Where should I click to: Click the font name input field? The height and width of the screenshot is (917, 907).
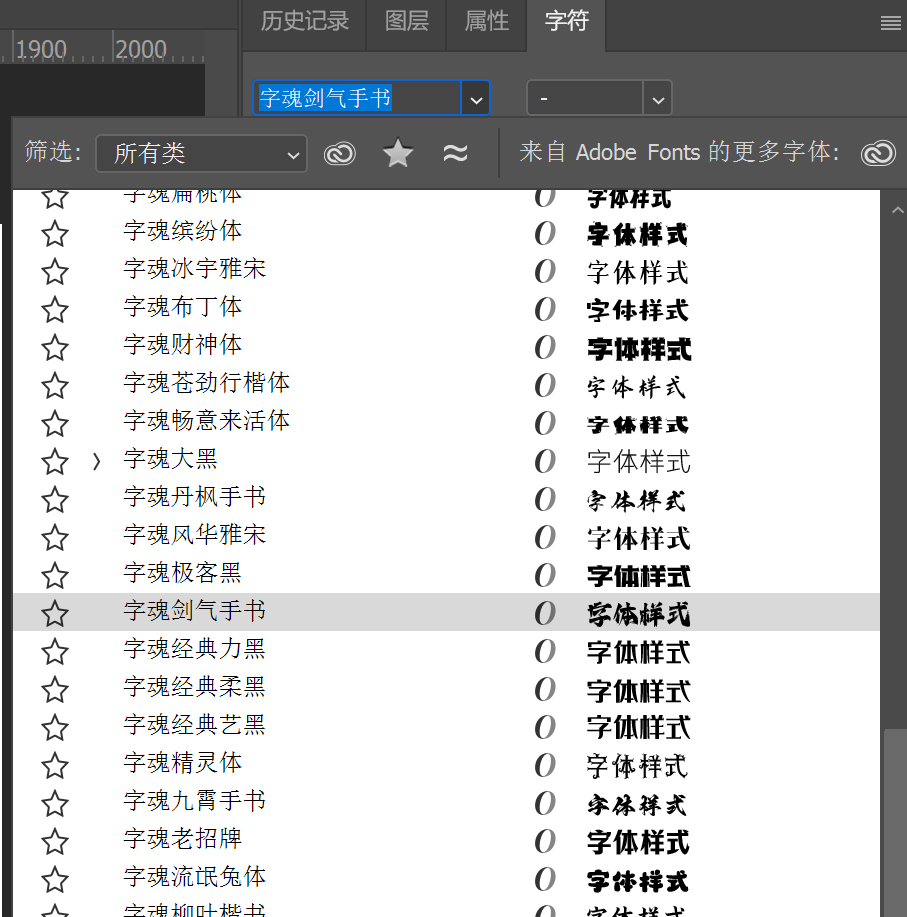(356, 99)
